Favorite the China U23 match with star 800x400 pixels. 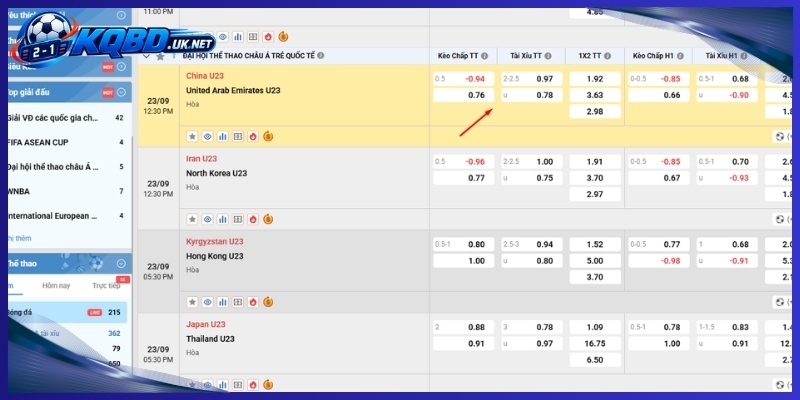point(192,136)
